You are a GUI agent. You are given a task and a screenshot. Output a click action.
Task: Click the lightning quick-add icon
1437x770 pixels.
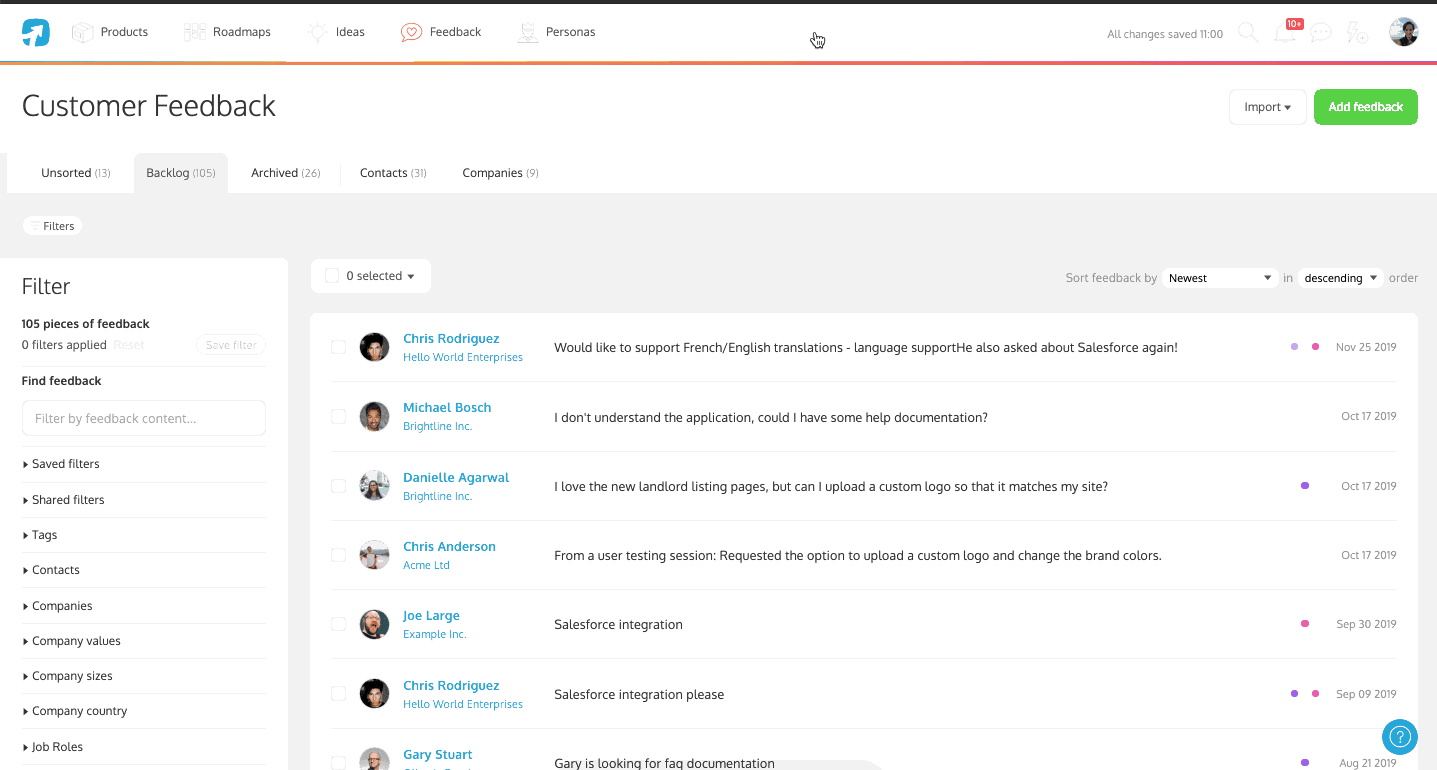click(x=1357, y=33)
